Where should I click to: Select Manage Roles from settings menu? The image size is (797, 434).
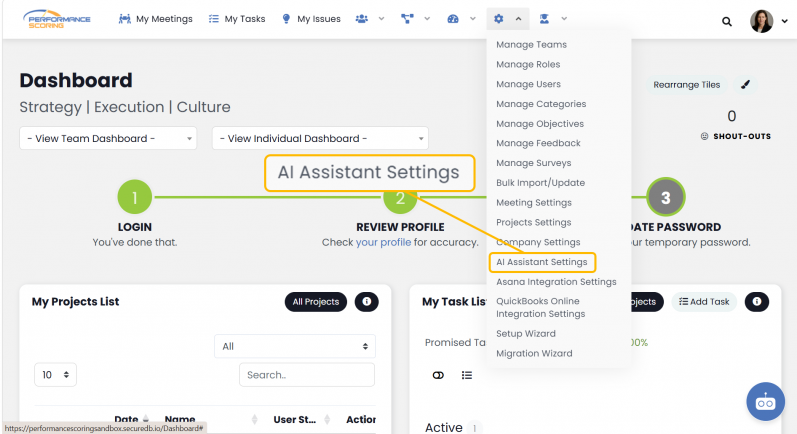pos(528,65)
